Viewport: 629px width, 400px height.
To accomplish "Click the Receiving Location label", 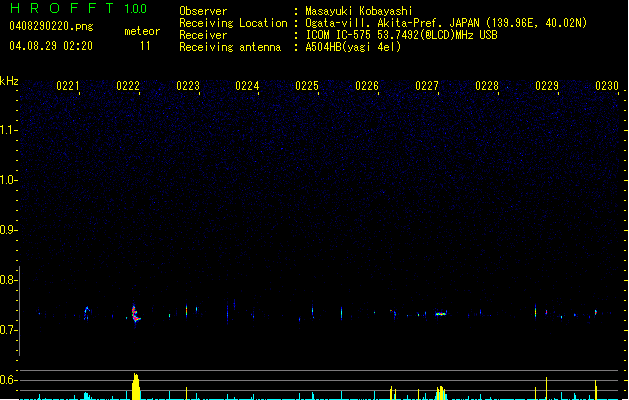I will 233,23.
